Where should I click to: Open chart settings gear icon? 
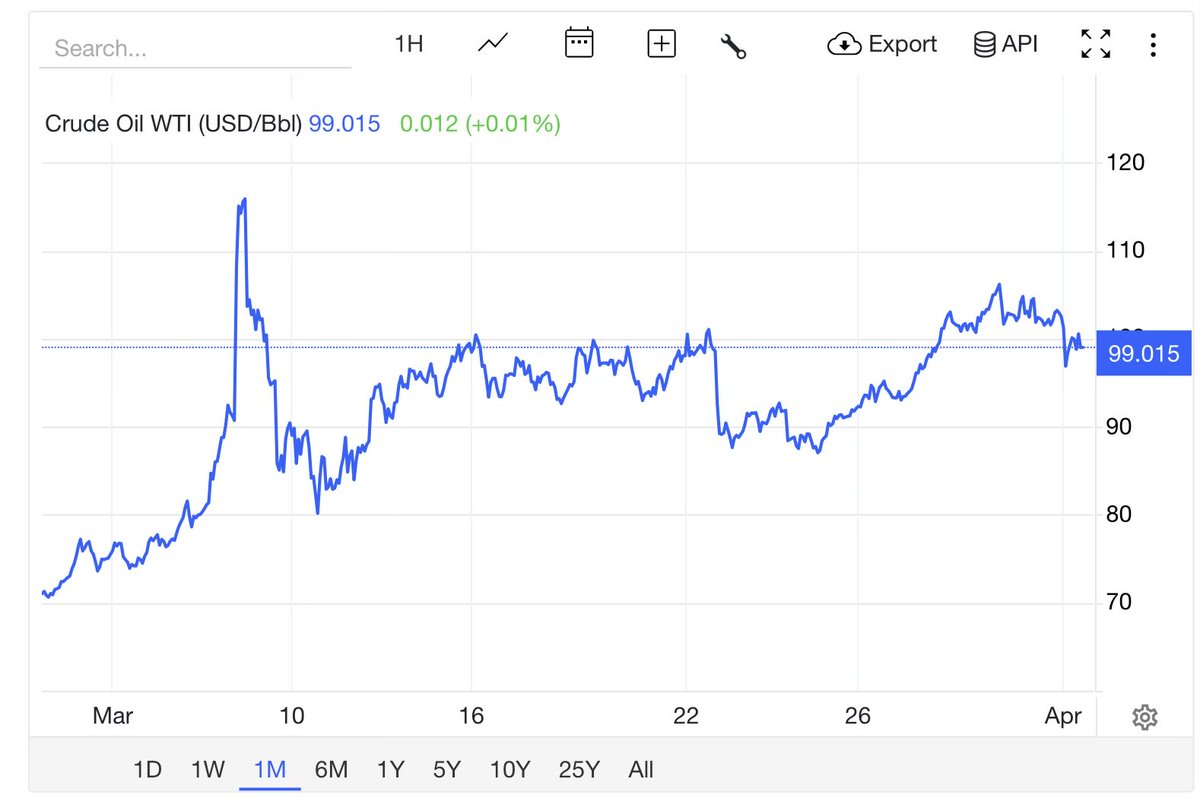[1145, 716]
